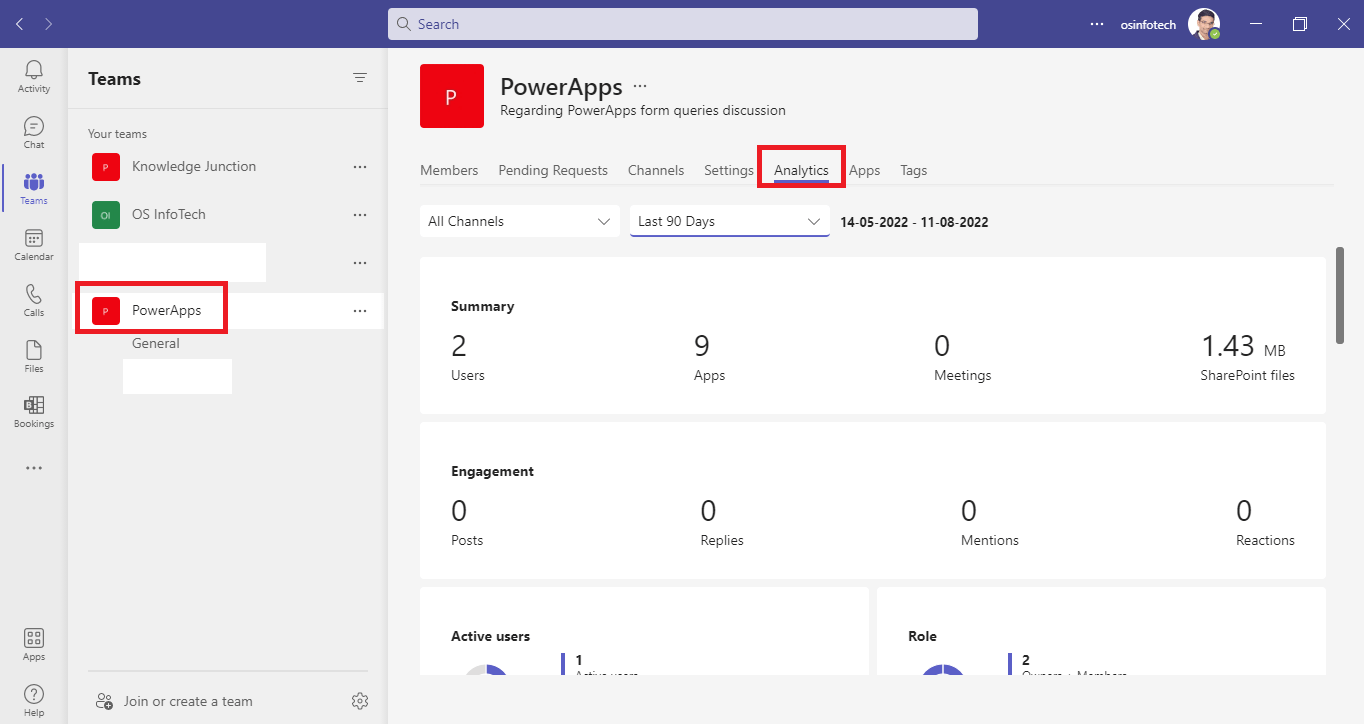Open the Calendar app

[x=34, y=244]
